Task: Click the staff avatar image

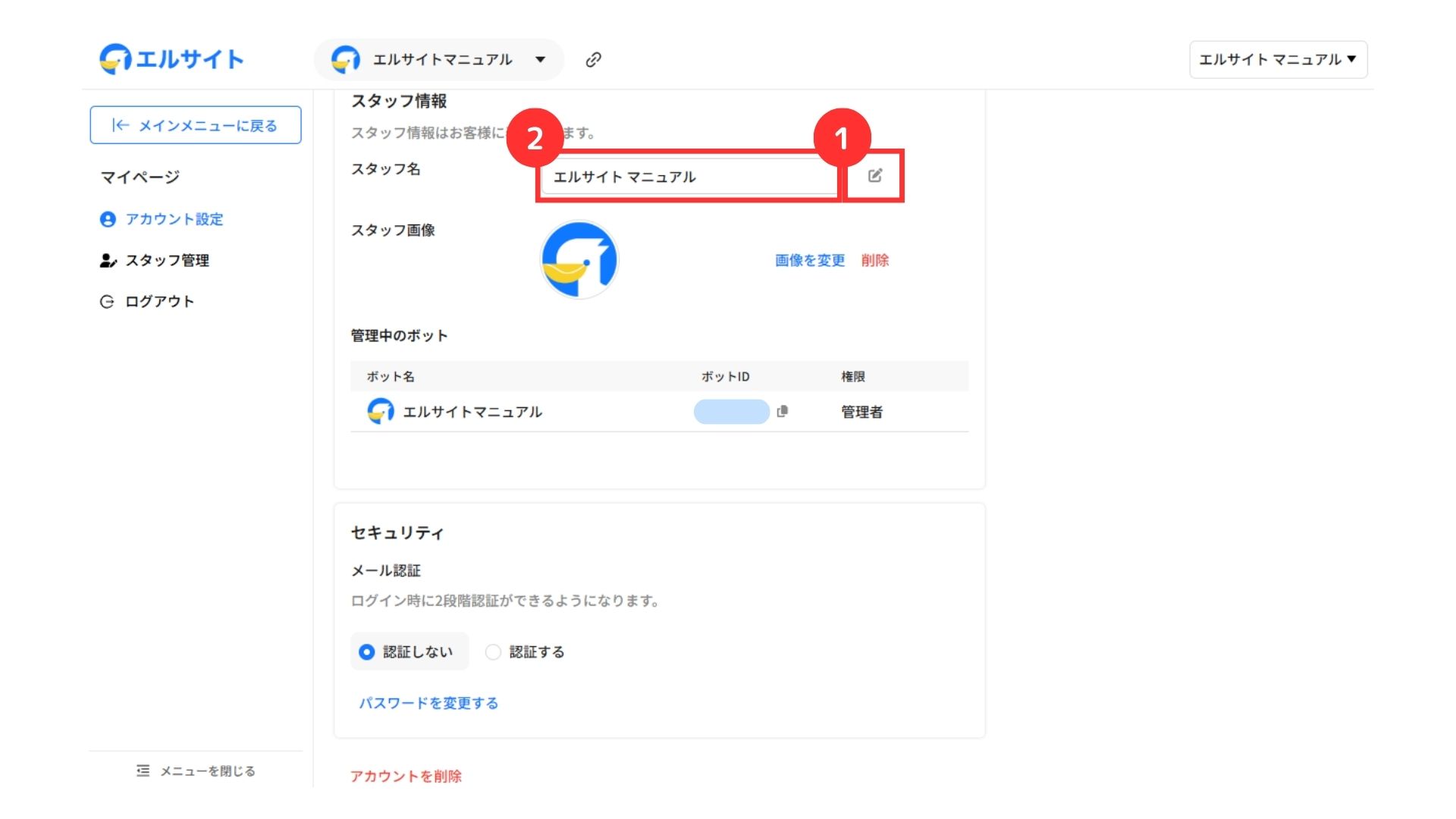Action: click(x=579, y=260)
